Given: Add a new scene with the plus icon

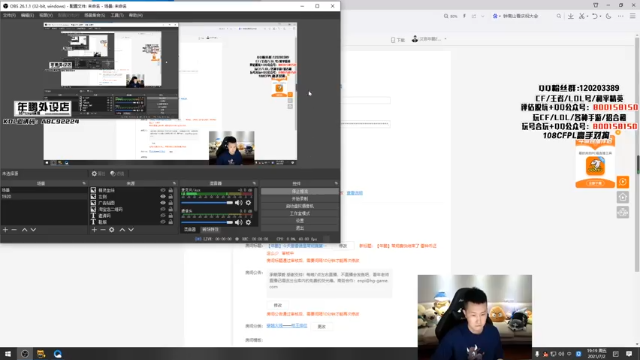Looking at the screenshot, I should (5, 230).
